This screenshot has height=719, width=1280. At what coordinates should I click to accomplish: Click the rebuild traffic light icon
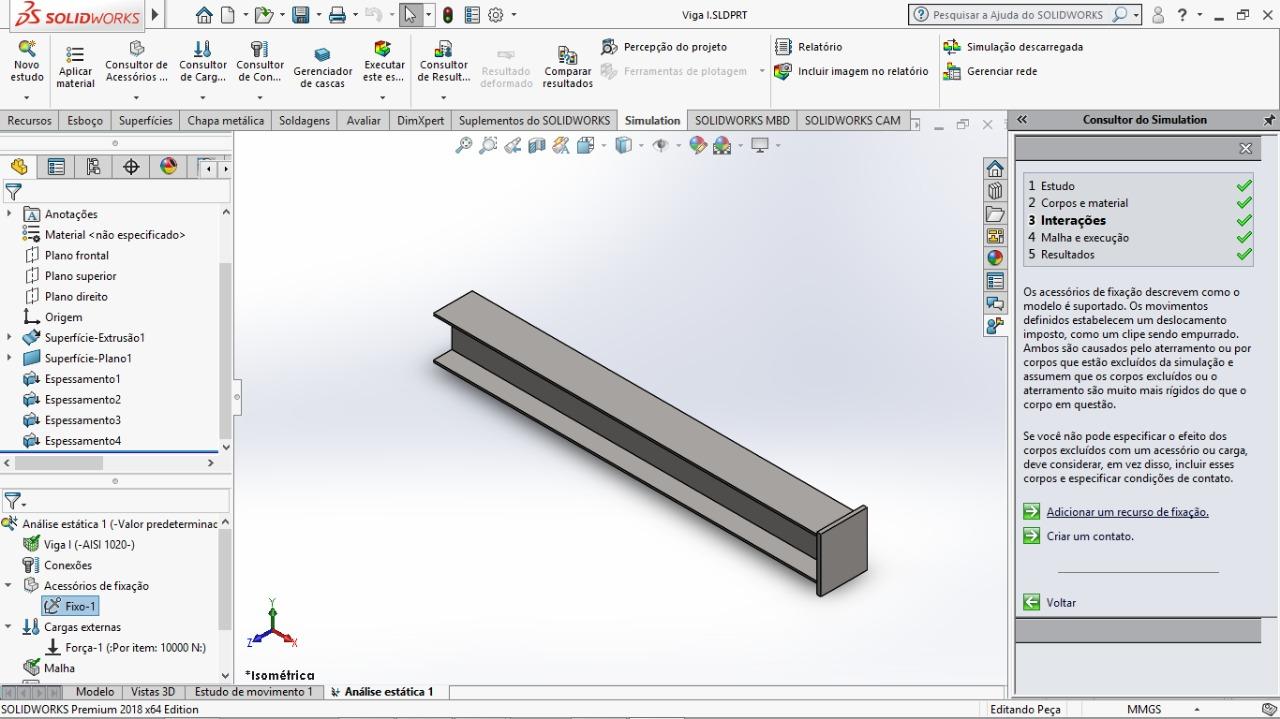pos(447,15)
